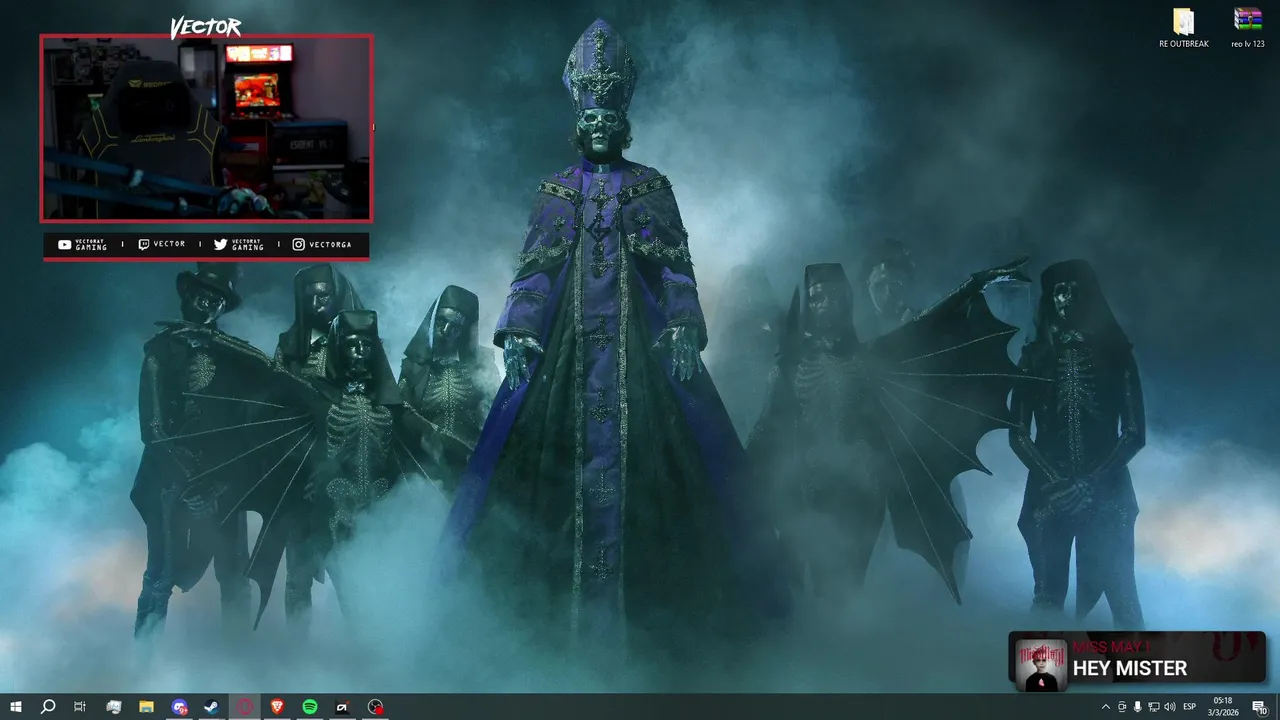Click the Miss May I album art
This screenshot has height=720, width=1280.
click(1040, 664)
